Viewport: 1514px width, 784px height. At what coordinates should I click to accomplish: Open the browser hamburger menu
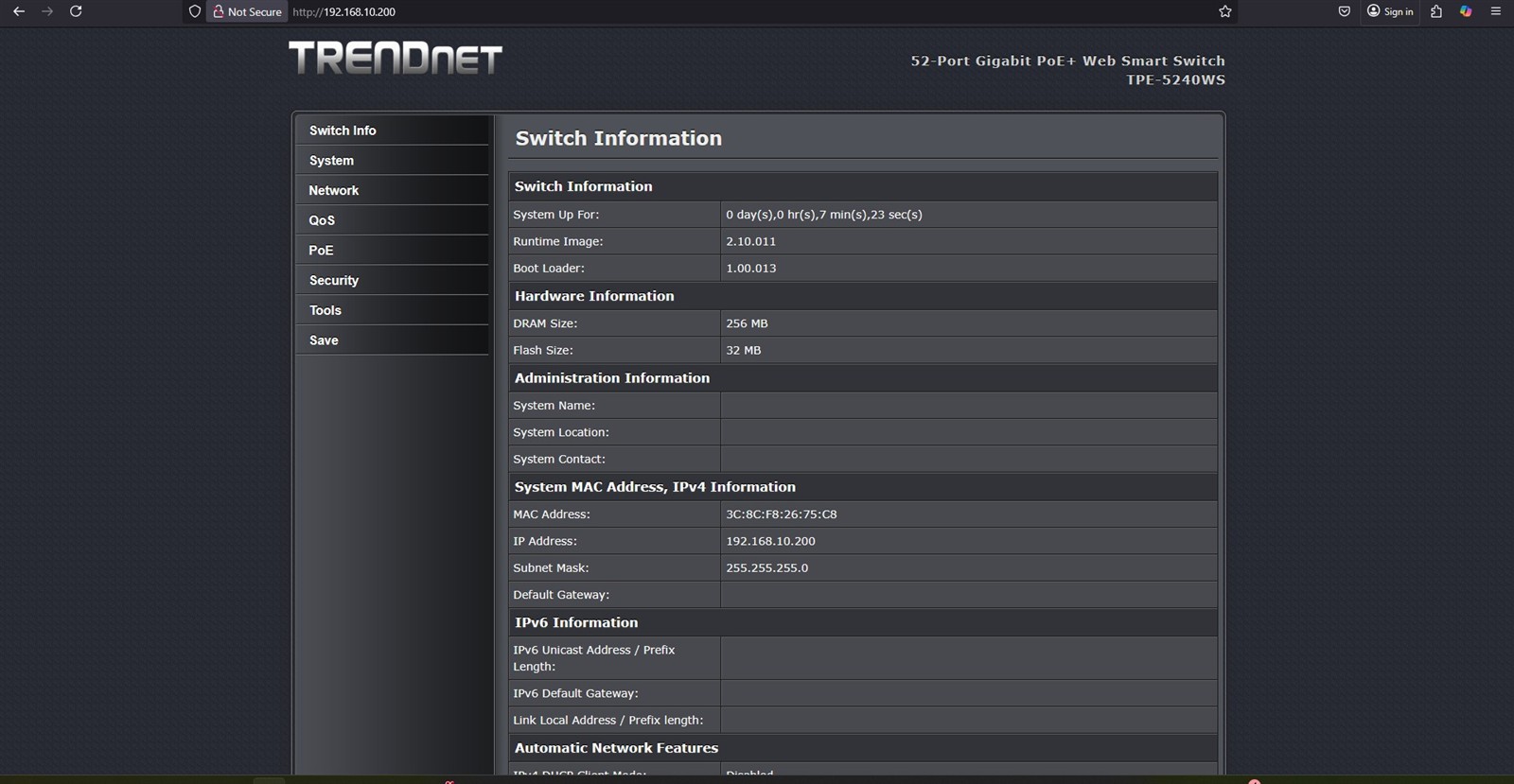click(x=1496, y=11)
